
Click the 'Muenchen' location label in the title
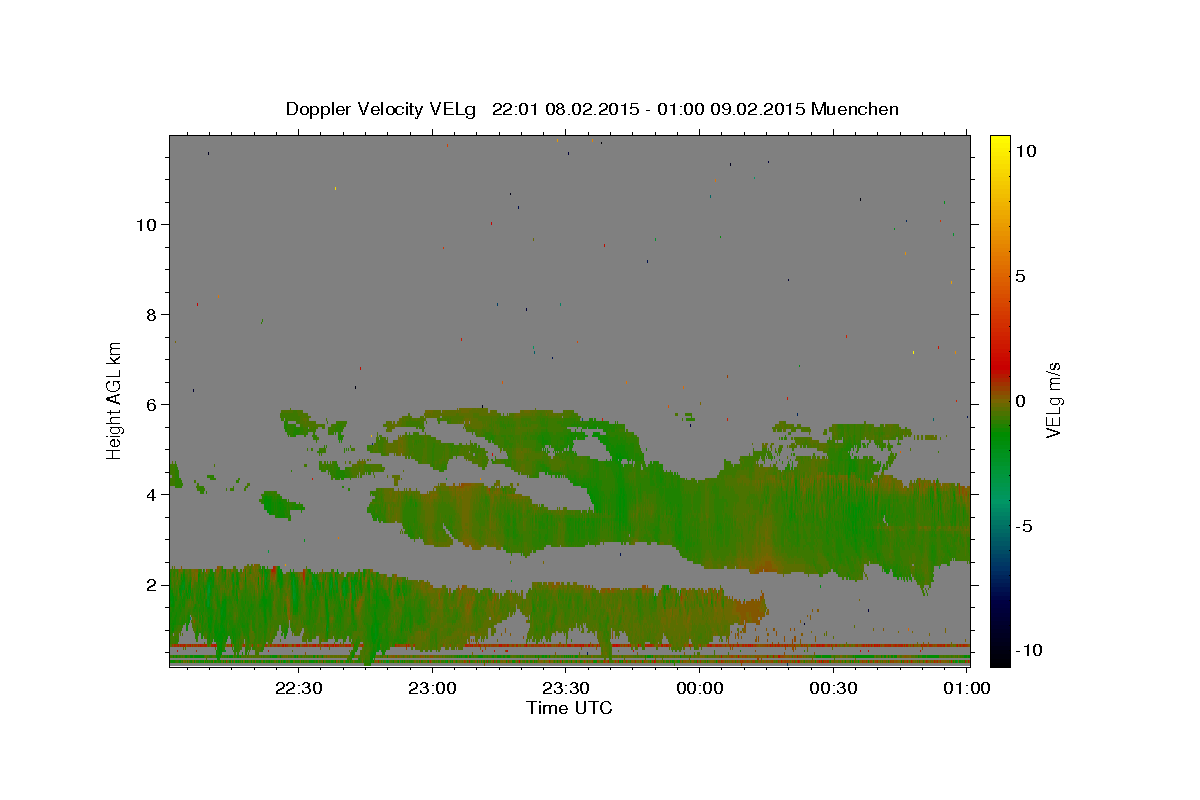(855, 109)
